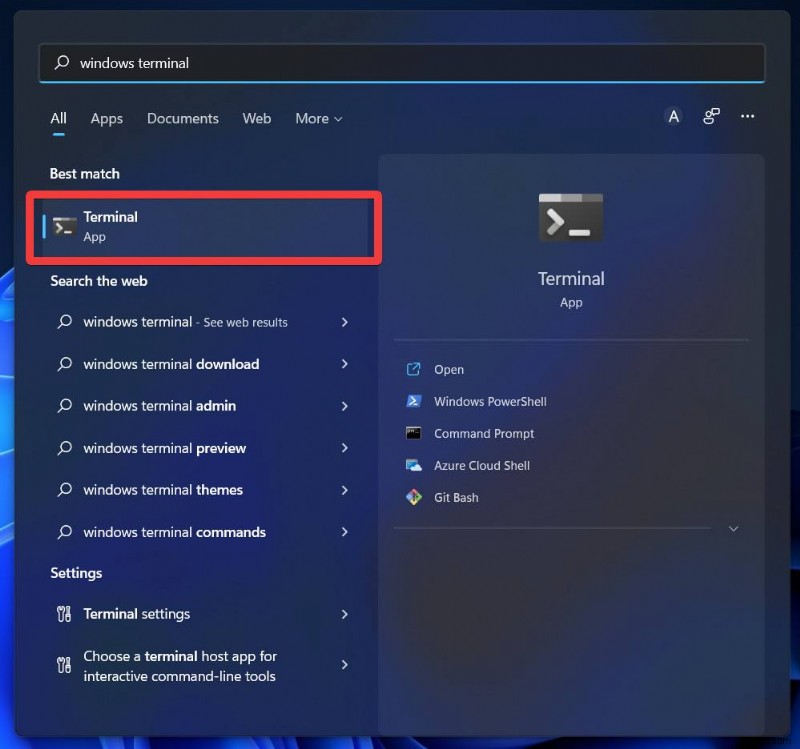Switch to the Apps tab
Image resolution: width=800 pixels, height=749 pixels.
click(106, 118)
